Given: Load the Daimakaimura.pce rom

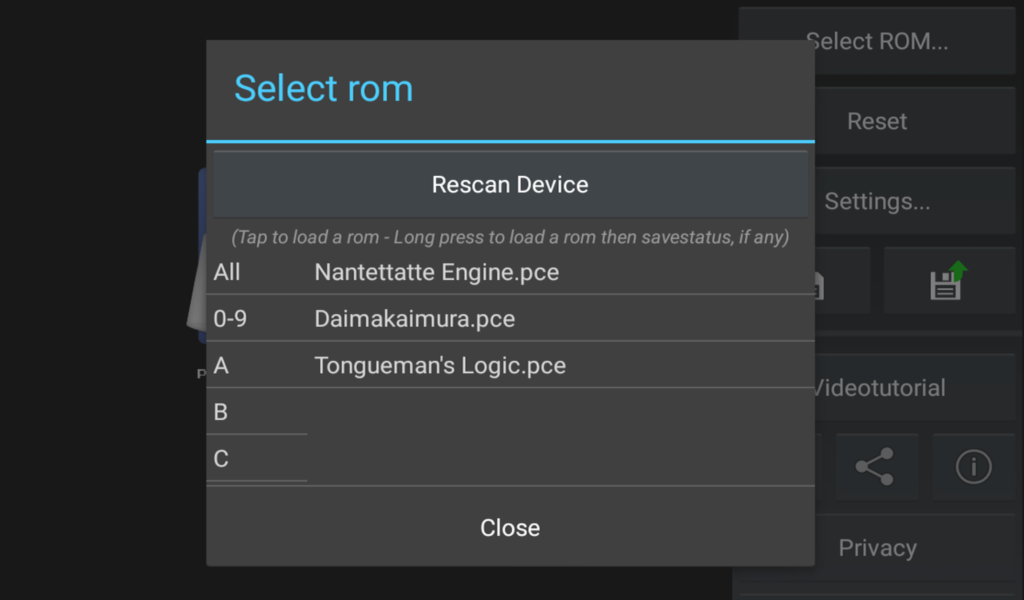Looking at the screenshot, I should pos(415,319).
